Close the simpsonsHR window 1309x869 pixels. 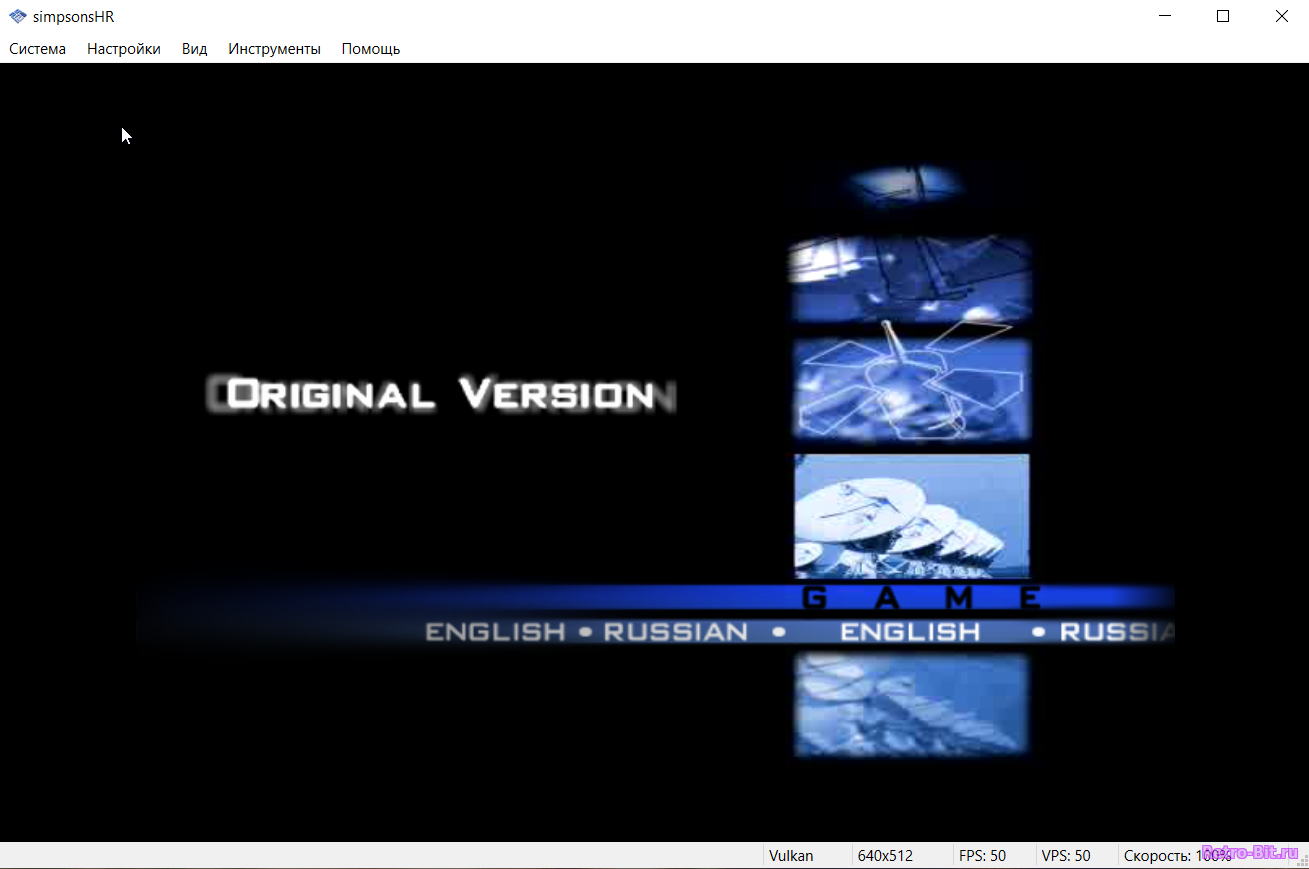(1281, 17)
